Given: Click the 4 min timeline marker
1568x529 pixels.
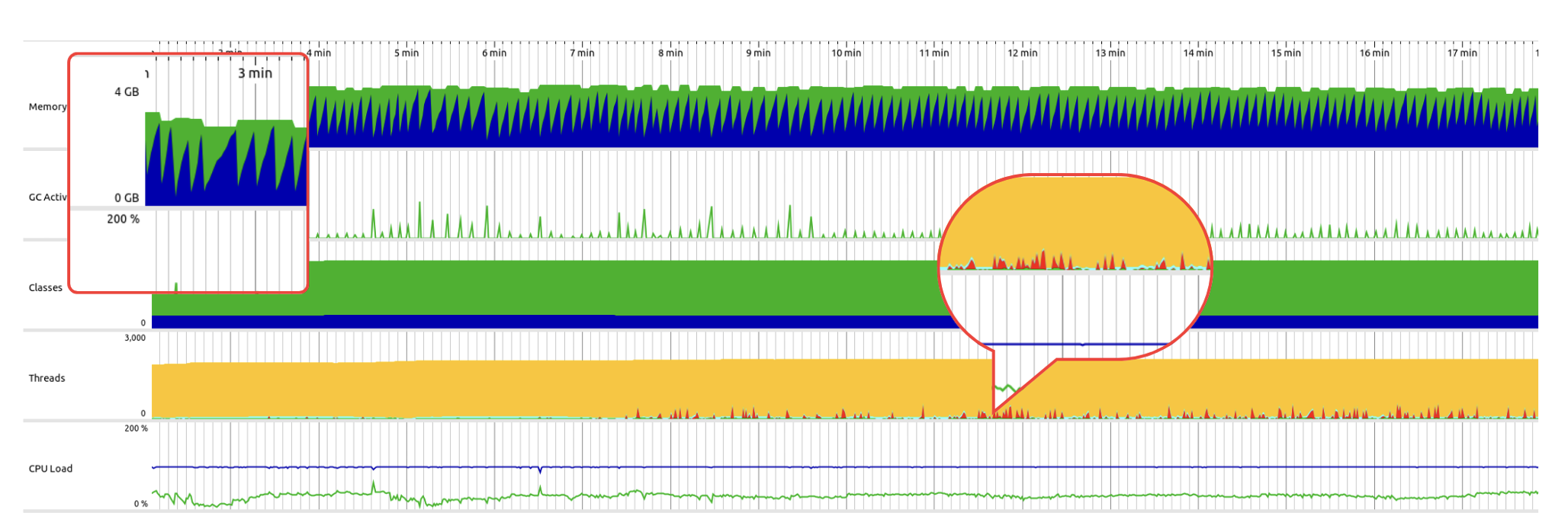Looking at the screenshot, I should [x=319, y=53].
